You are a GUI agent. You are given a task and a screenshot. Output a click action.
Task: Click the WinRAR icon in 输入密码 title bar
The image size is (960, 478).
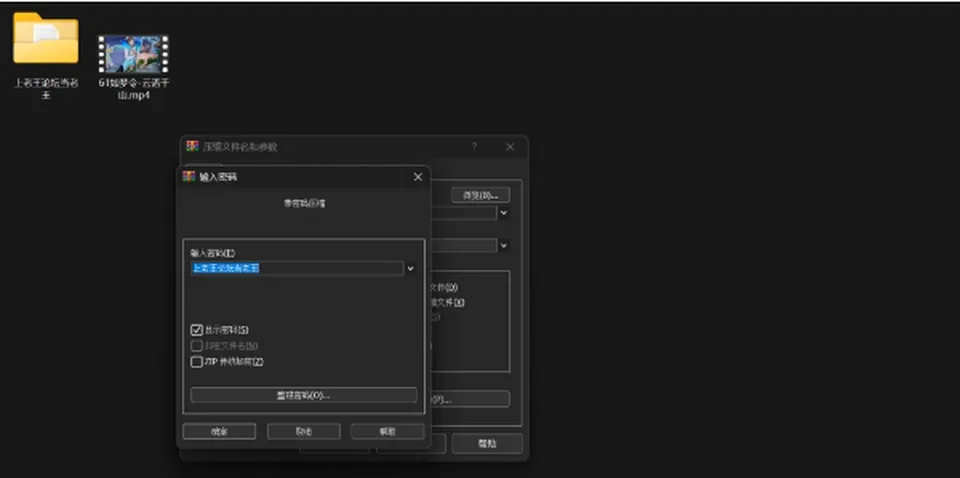[x=189, y=176]
